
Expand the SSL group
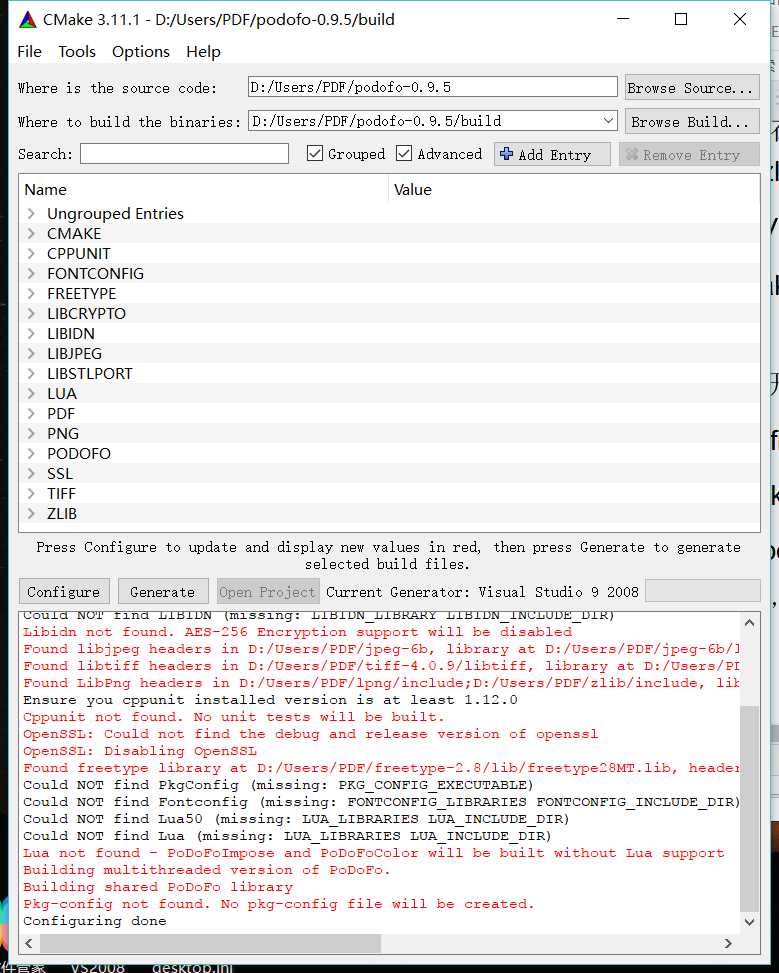tap(31, 473)
